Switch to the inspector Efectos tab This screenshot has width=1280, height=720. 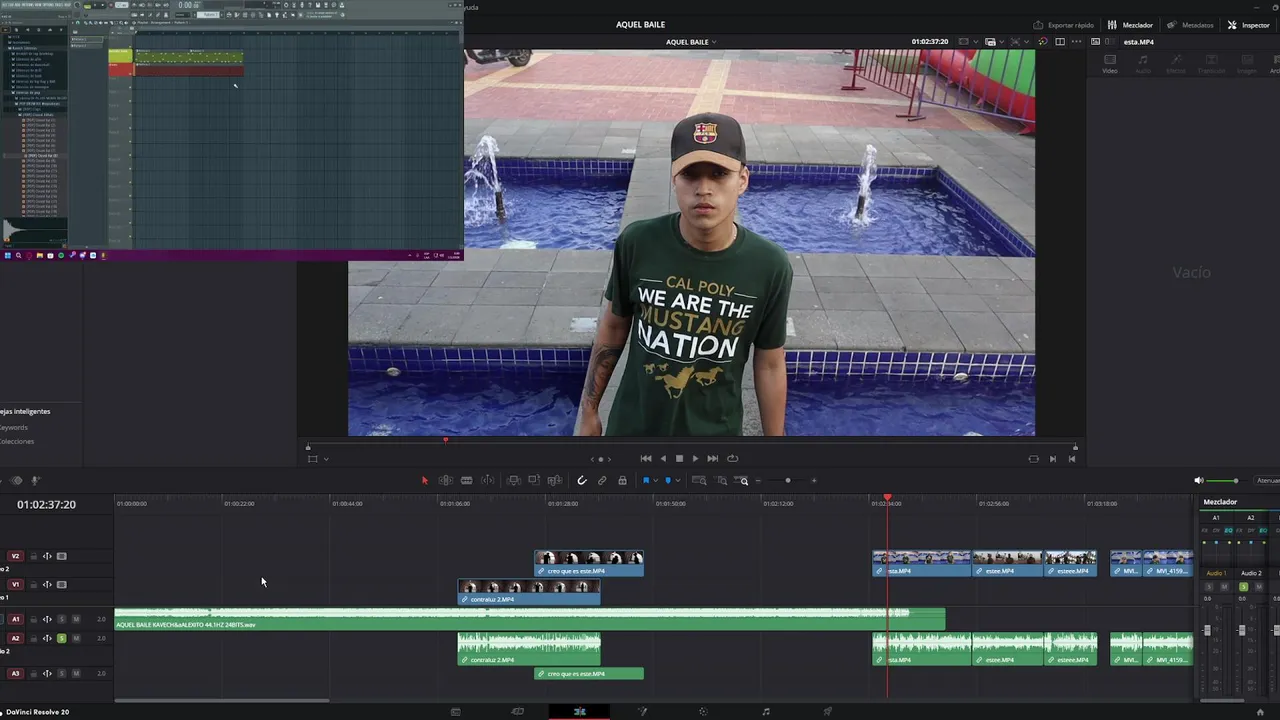pos(1176,63)
